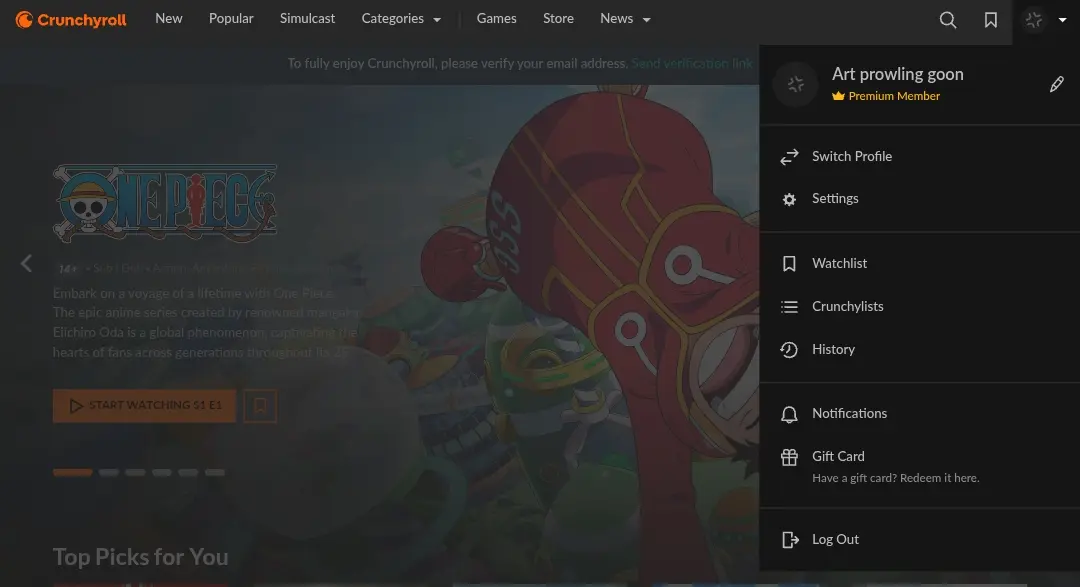Click Send verification link
Viewport: 1080px width, 587px height.
tap(692, 63)
